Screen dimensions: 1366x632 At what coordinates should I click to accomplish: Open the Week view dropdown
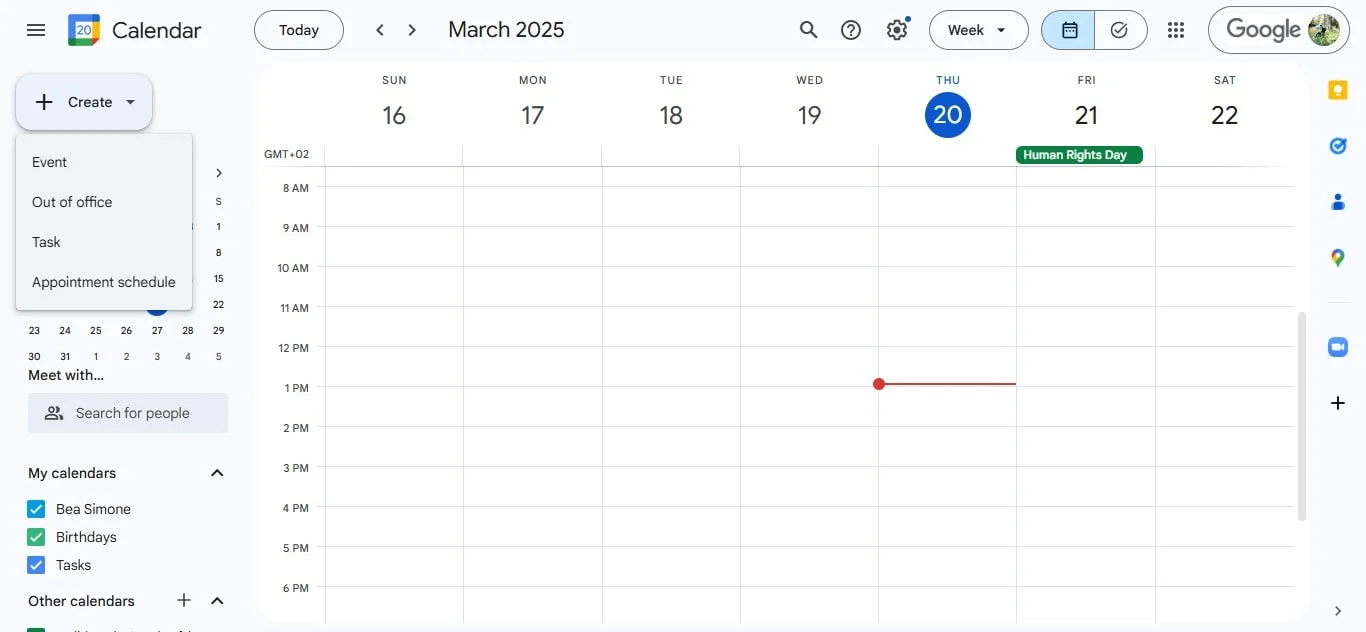[977, 30]
